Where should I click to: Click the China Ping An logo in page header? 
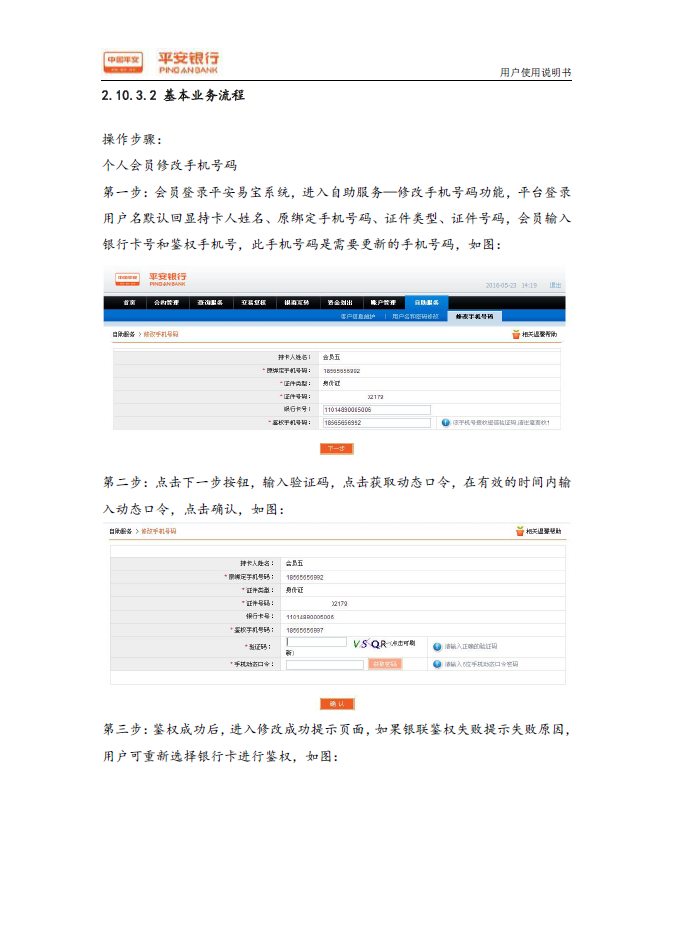coord(123,61)
